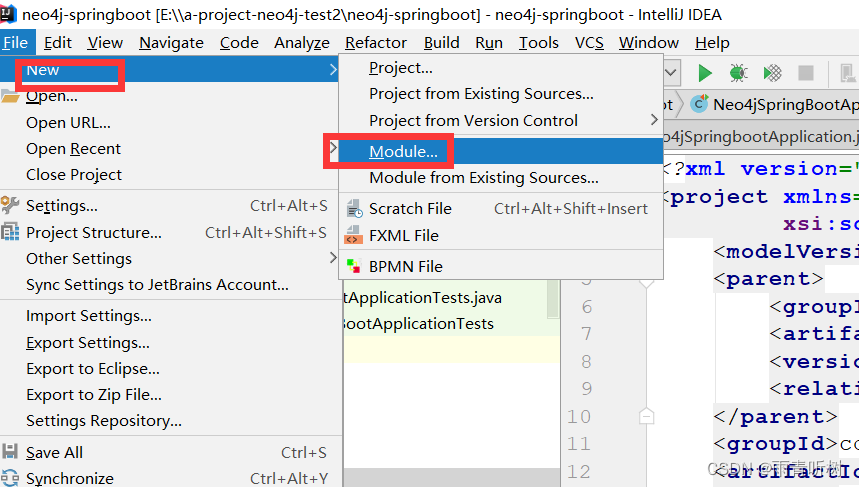Expand the run configuration dropdown arrow

(x=671, y=72)
